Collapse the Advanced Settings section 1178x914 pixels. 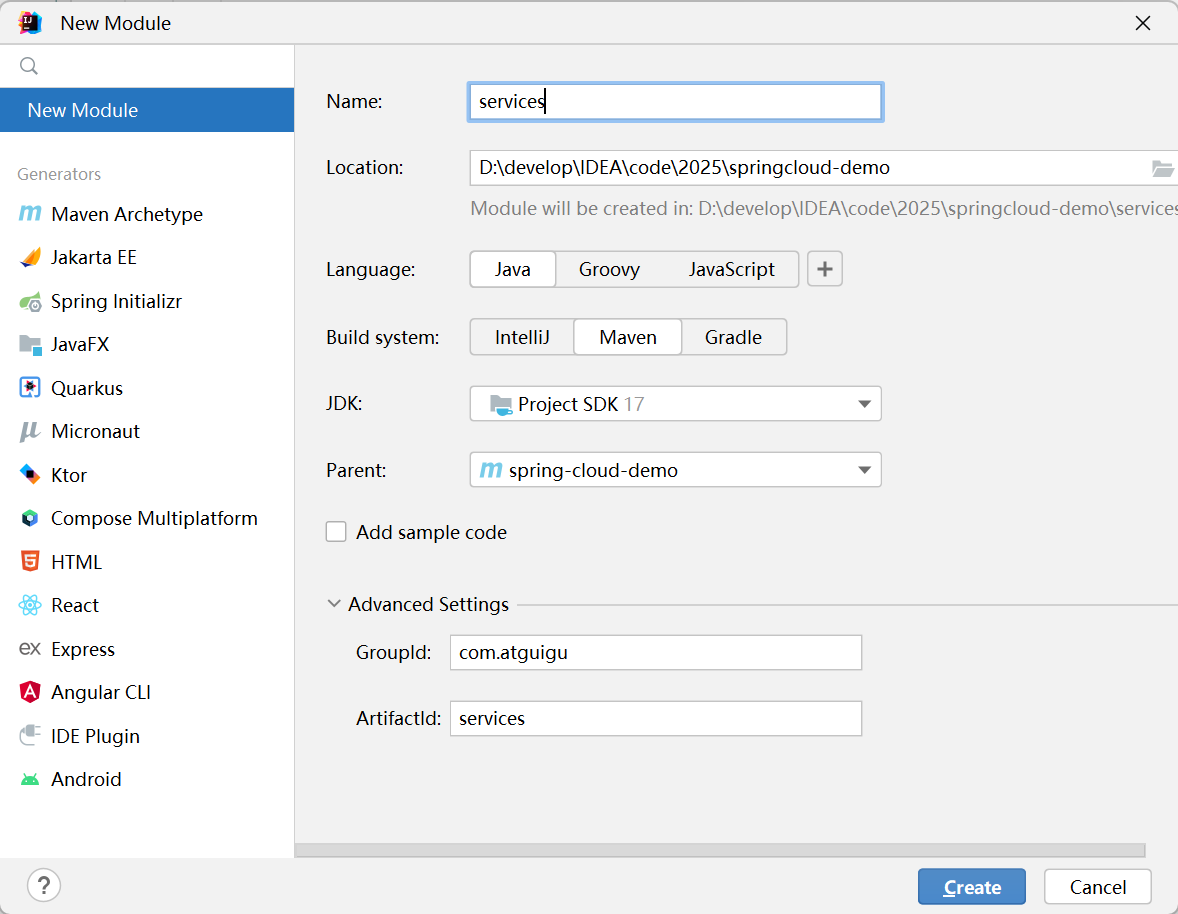tap(334, 604)
